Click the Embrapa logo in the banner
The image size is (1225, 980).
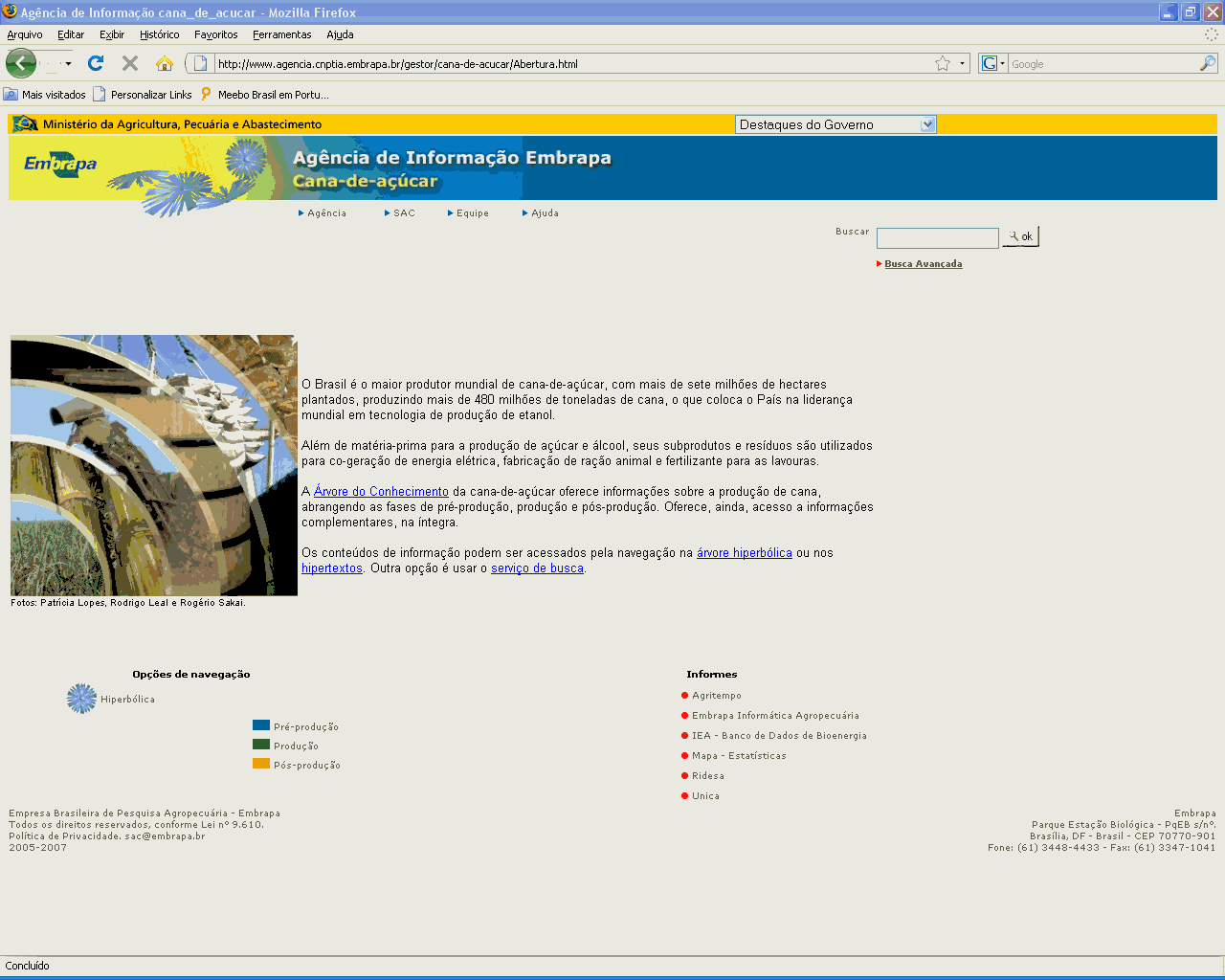pos(60,164)
